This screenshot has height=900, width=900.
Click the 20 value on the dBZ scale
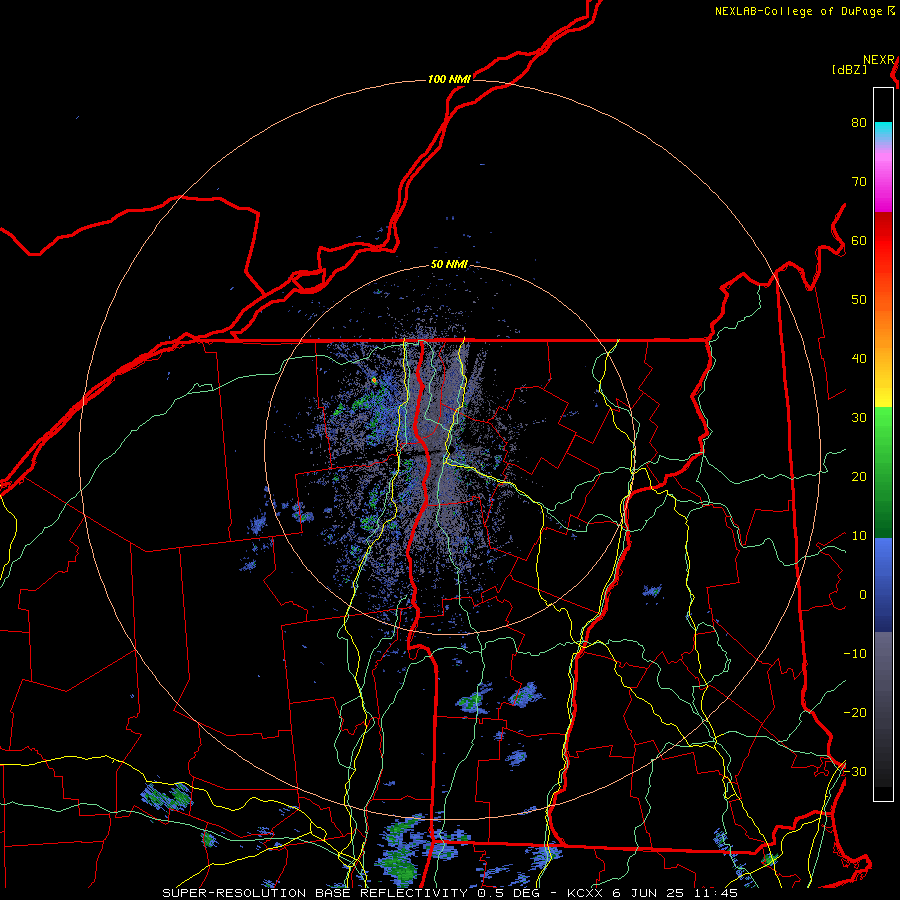click(x=859, y=476)
